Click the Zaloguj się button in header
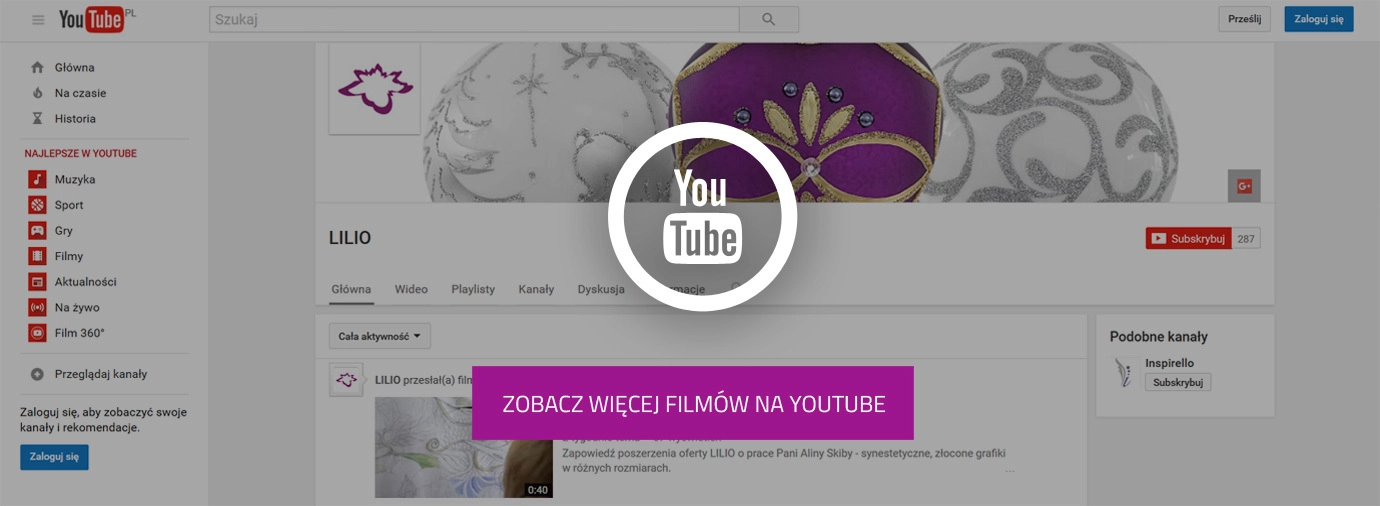This screenshot has height=506, width=1380. coord(1318,19)
